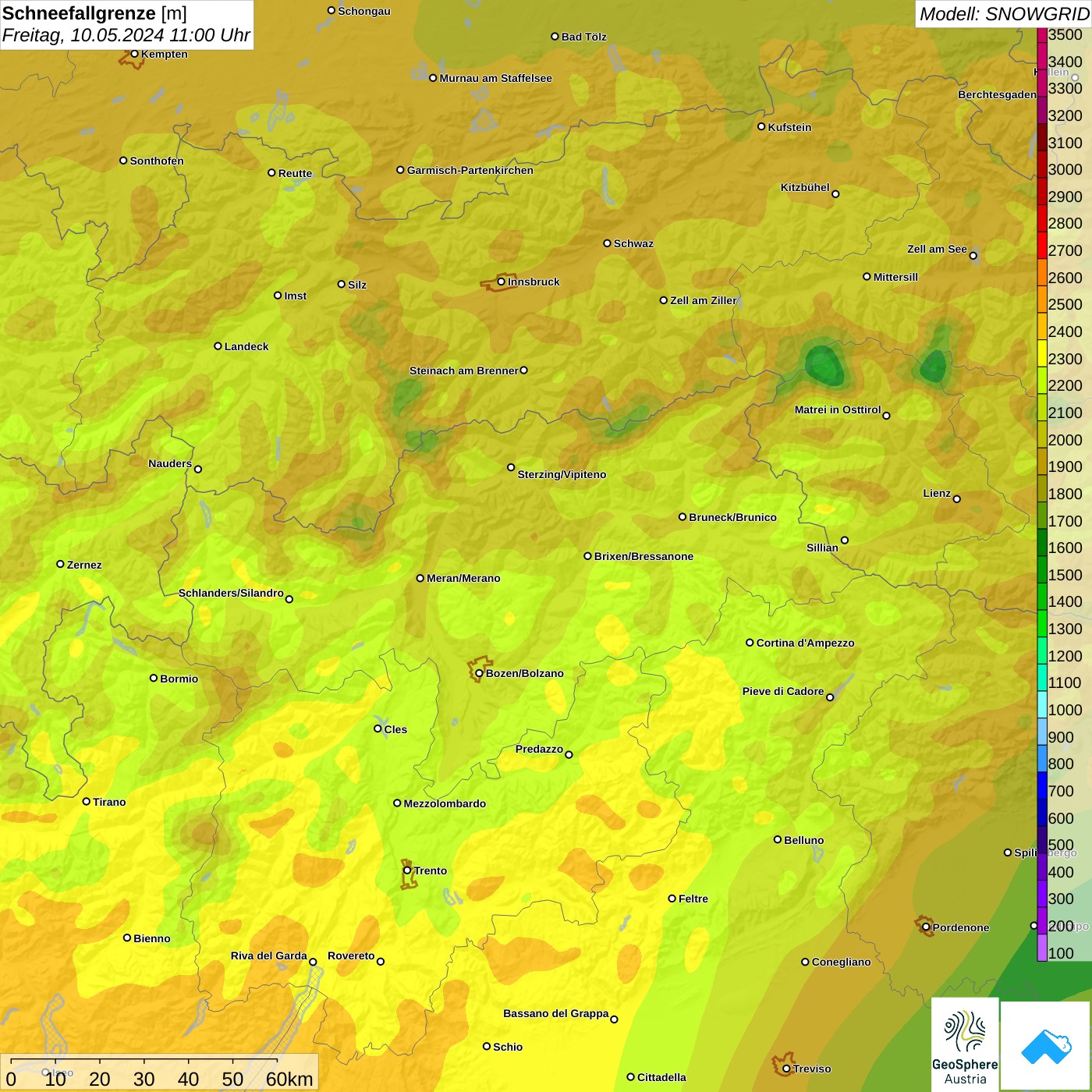Select the 1000 light cyan legend swatch
Image resolution: width=1092 pixels, height=1092 pixels.
[x=1041, y=704]
